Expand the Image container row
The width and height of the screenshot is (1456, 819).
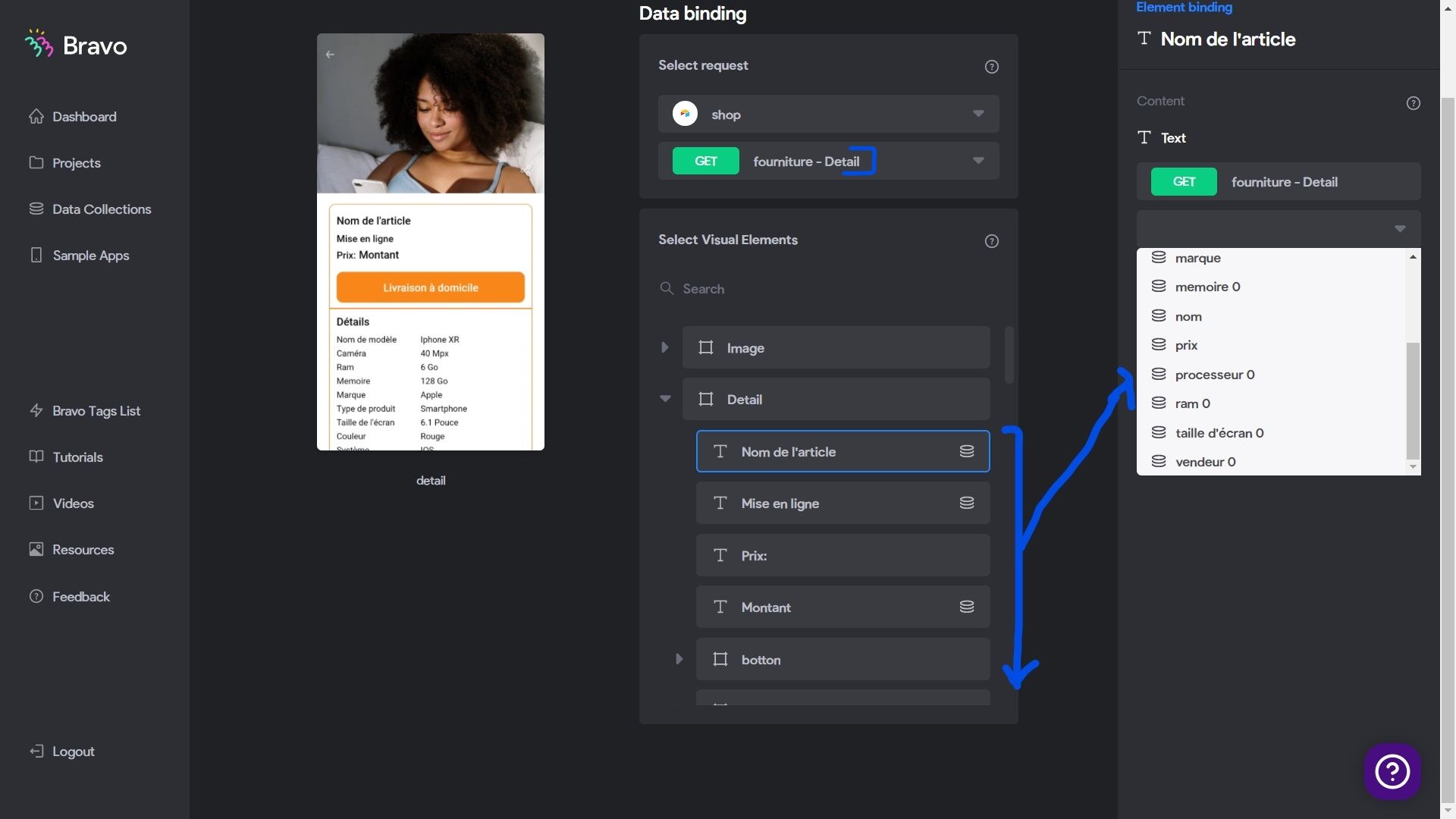click(665, 347)
